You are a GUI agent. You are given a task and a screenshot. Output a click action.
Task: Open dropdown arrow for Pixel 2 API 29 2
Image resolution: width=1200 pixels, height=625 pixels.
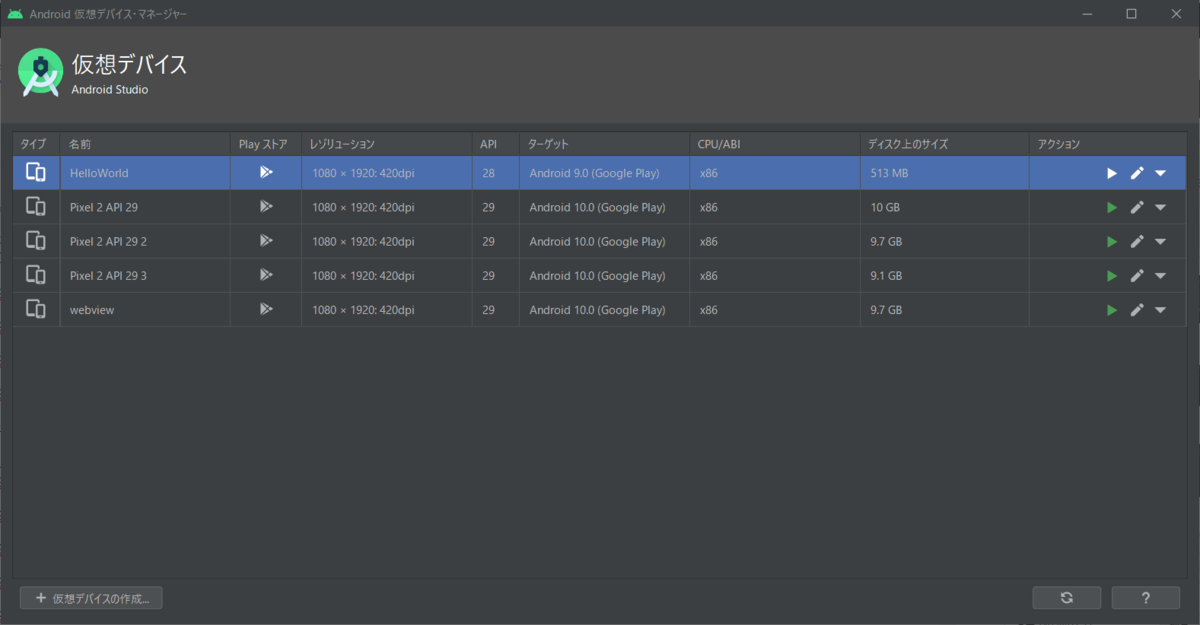[x=1160, y=242]
